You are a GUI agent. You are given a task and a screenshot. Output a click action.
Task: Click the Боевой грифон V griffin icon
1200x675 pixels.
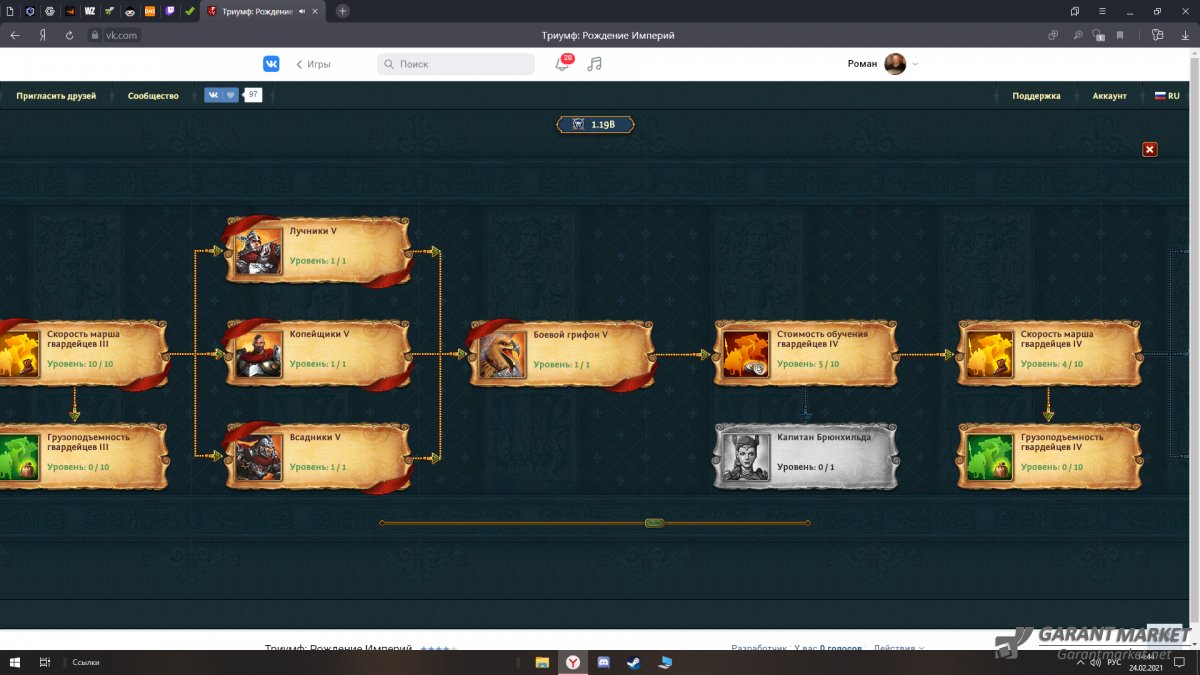tap(503, 354)
